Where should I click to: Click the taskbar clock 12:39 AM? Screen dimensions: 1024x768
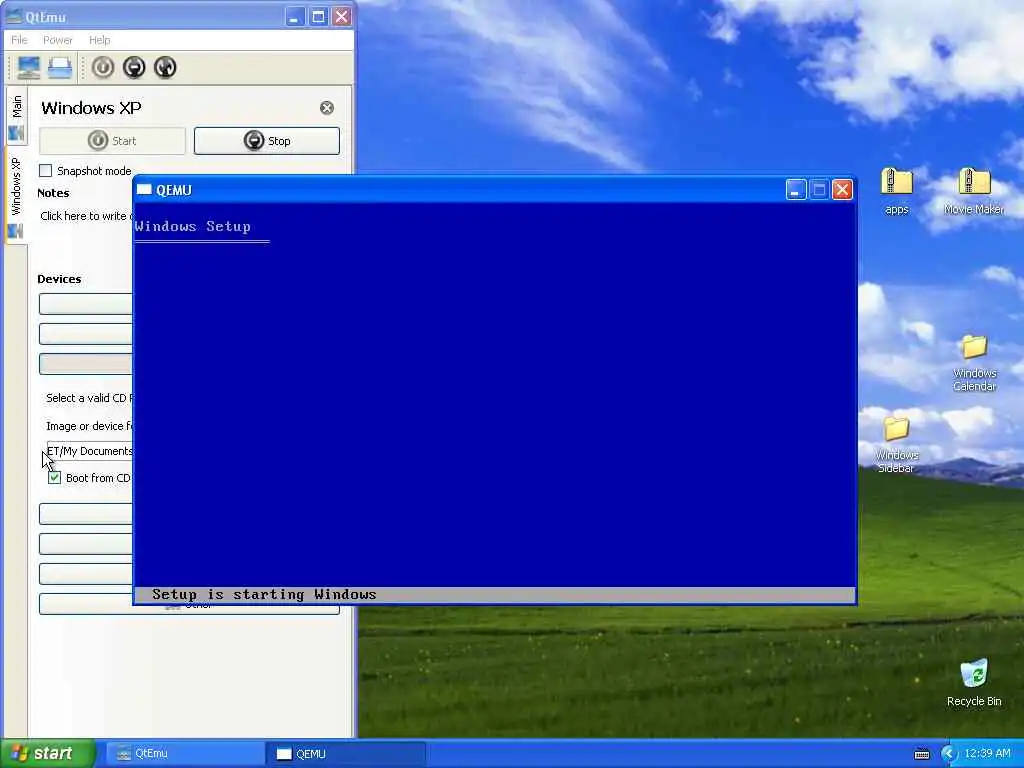point(987,754)
